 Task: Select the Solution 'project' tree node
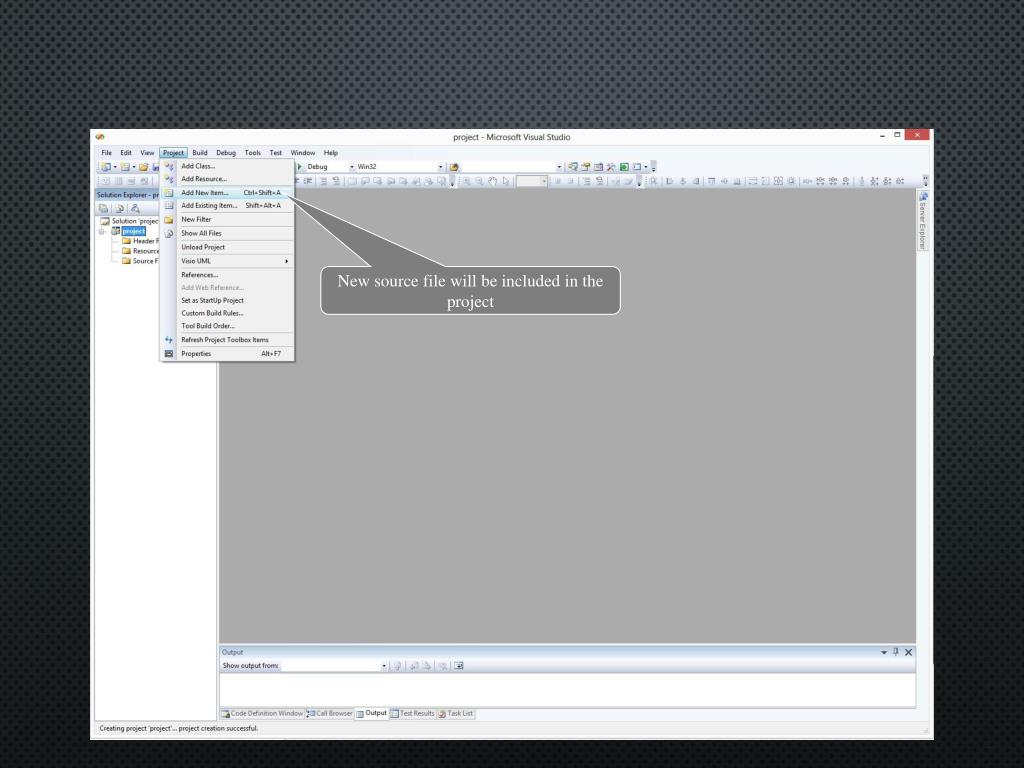coord(129,221)
